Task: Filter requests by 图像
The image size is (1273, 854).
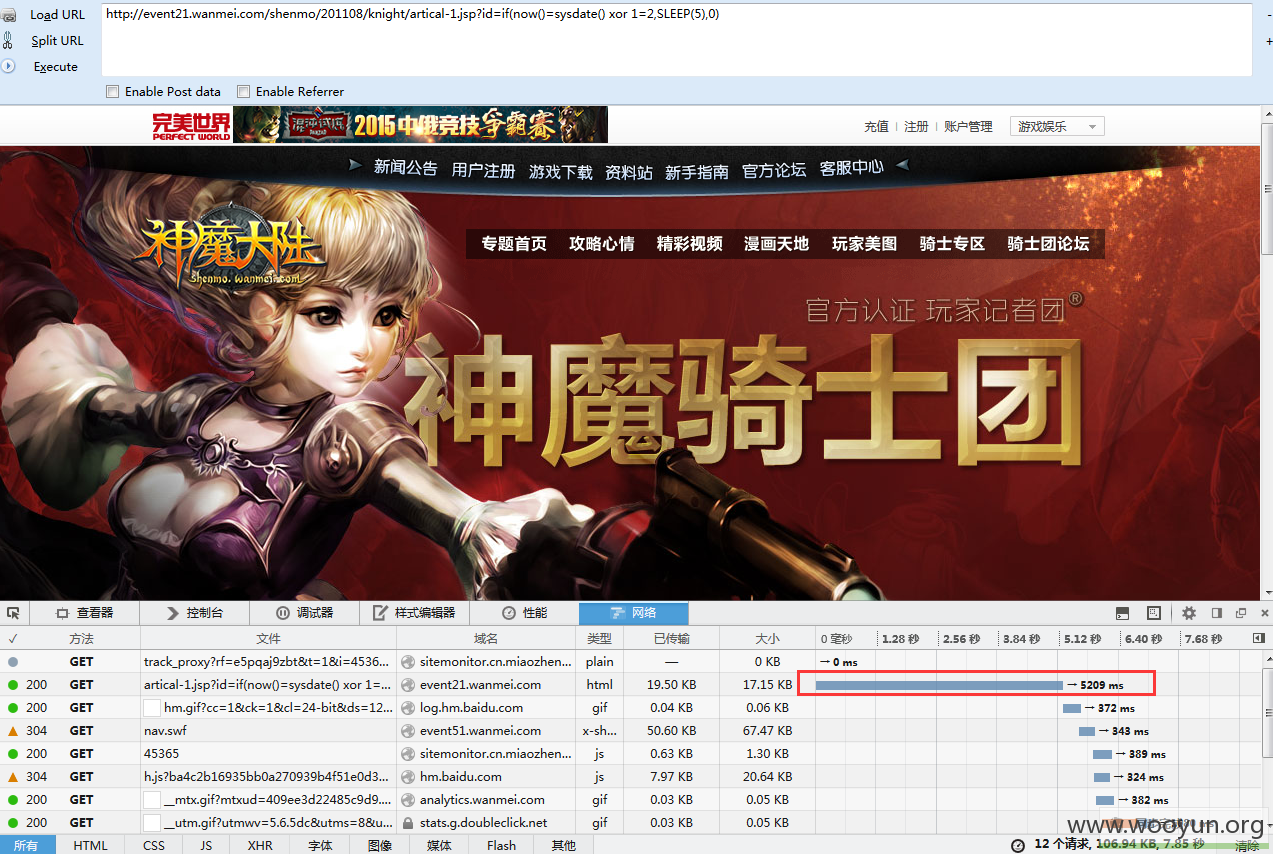Action: [380, 846]
